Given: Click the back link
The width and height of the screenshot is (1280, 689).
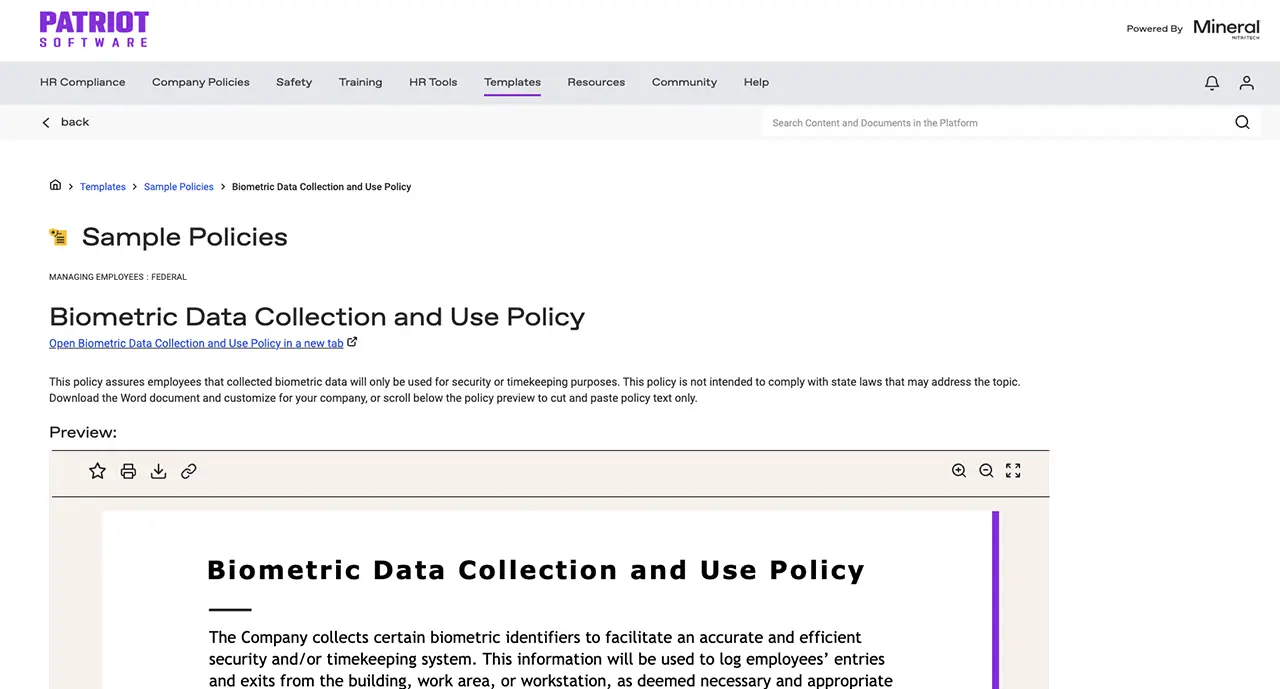Looking at the screenshot, I should click(x=75, y=122).
